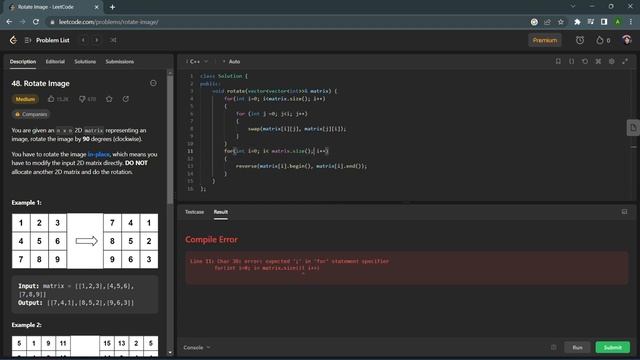Image resolution: width=640 pixels, height=360 pixels.
Task: Format code with the braces icon
Action: click(571, 61)
